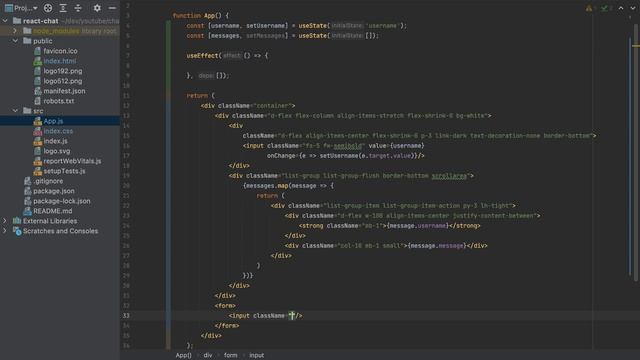Collapse the src folder chevron

15,111
